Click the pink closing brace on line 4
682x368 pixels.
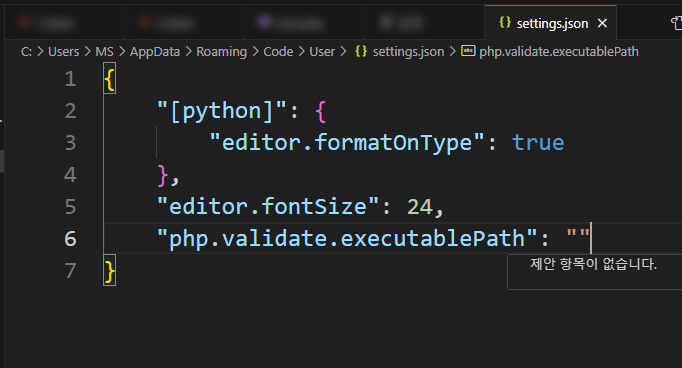[x=162, y=175]
